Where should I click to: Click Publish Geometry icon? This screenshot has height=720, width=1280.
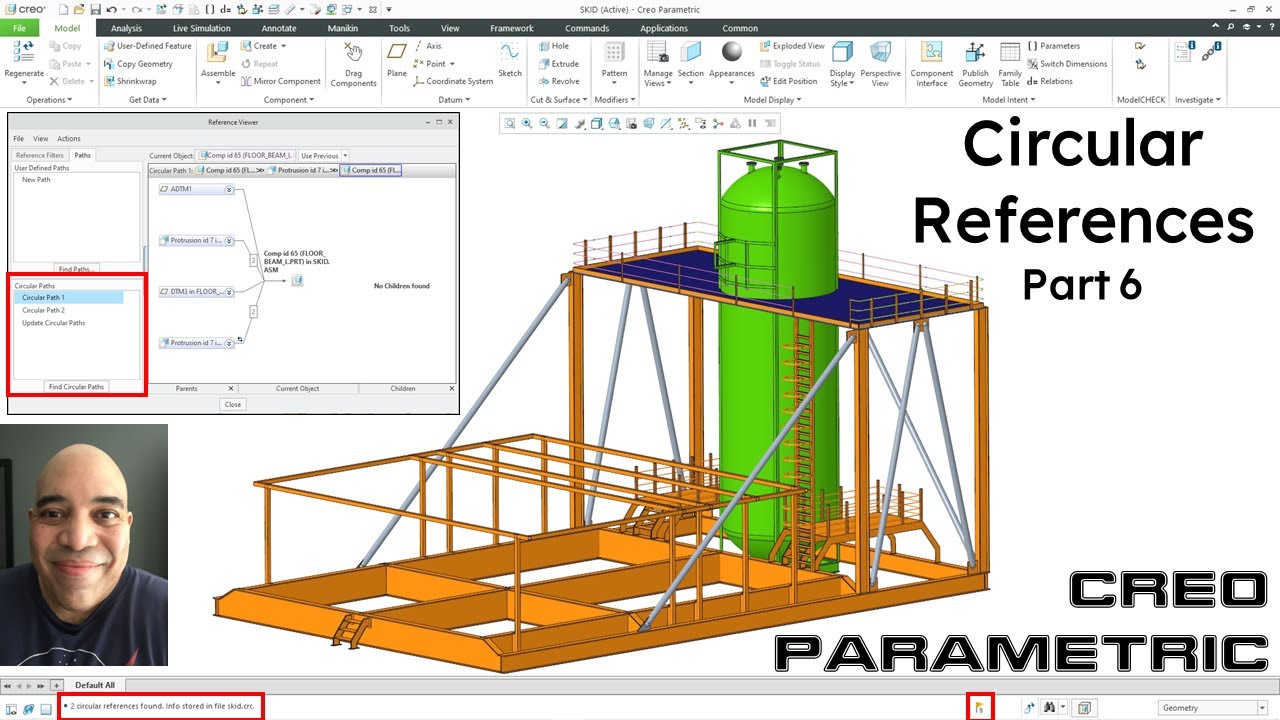(975, 54)
